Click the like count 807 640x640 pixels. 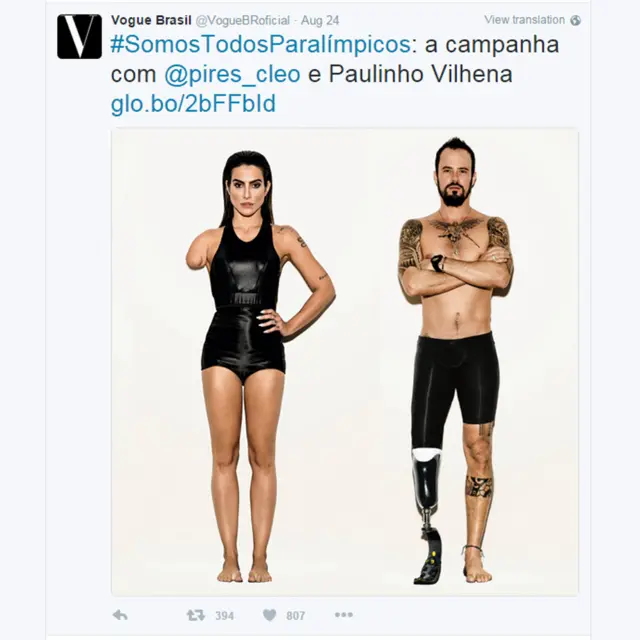(x=296, y=616)
